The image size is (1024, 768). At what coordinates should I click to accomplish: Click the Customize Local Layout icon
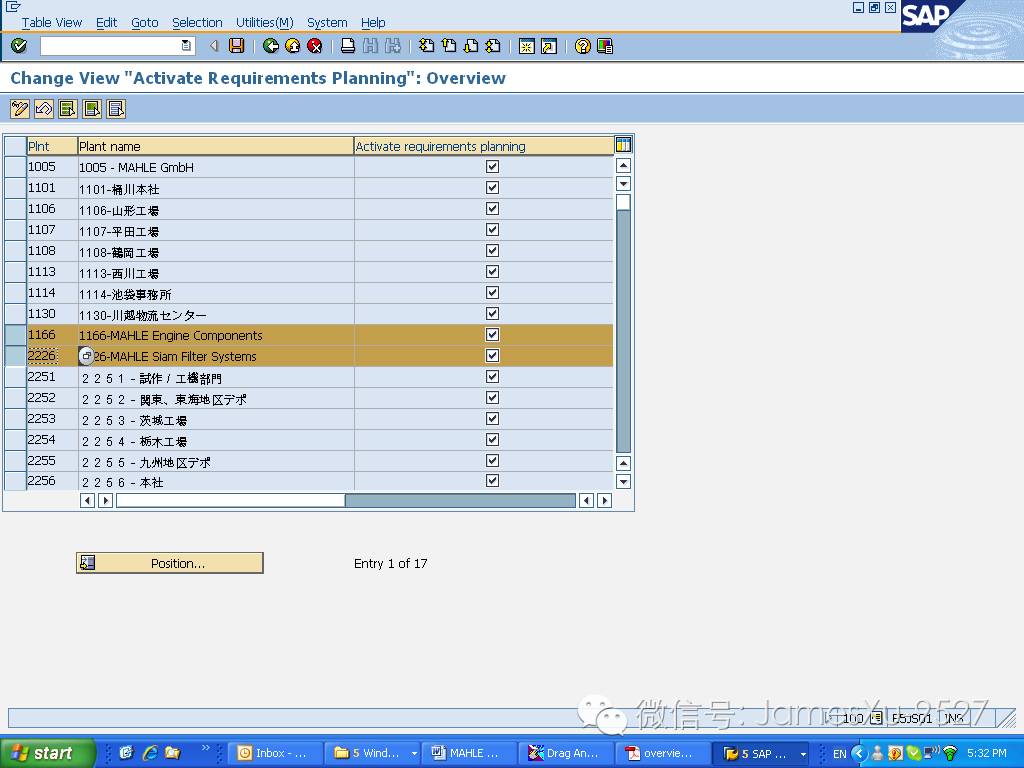pos(605,46)
